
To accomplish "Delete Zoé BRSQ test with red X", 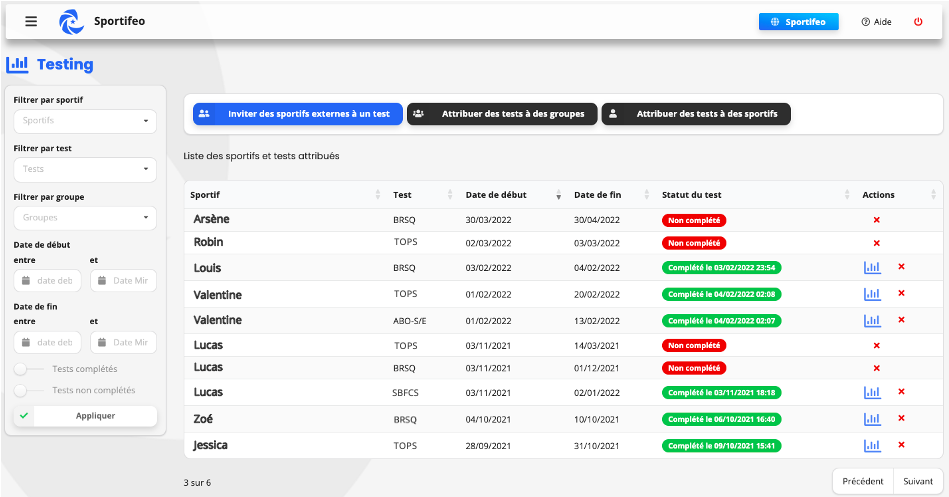I will 901,418.
